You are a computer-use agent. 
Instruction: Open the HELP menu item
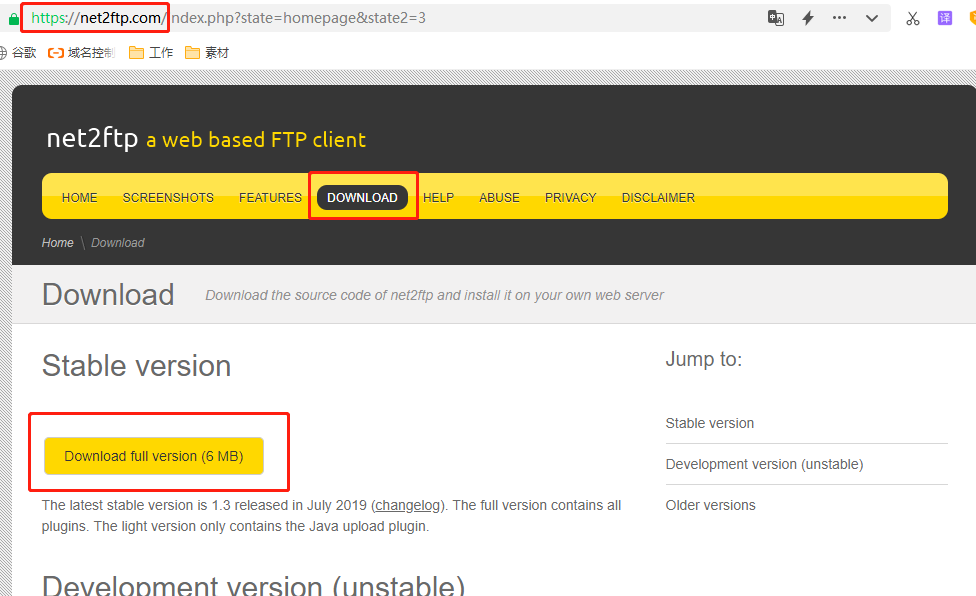(438, 198)
